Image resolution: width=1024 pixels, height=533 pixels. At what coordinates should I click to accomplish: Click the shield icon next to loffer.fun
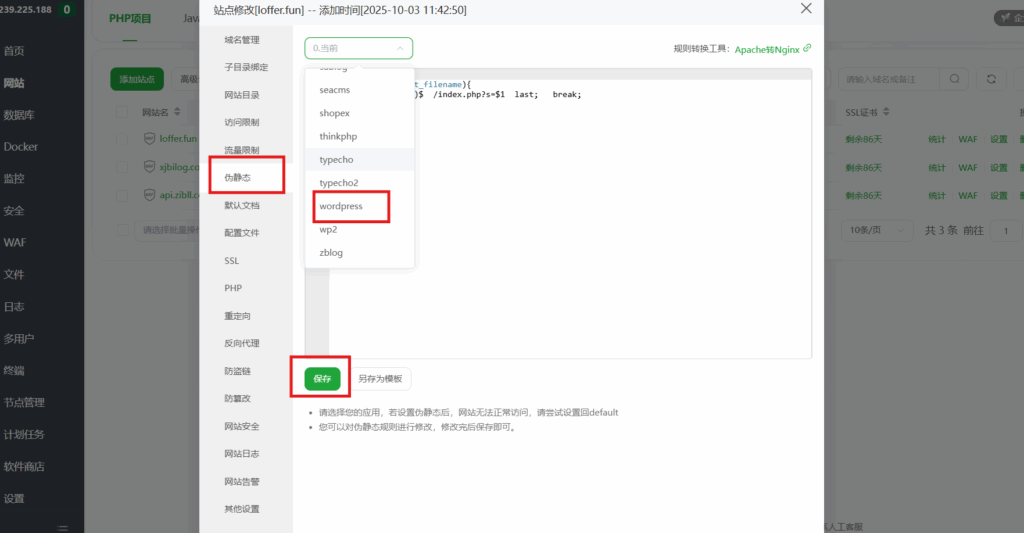(149, 139)
